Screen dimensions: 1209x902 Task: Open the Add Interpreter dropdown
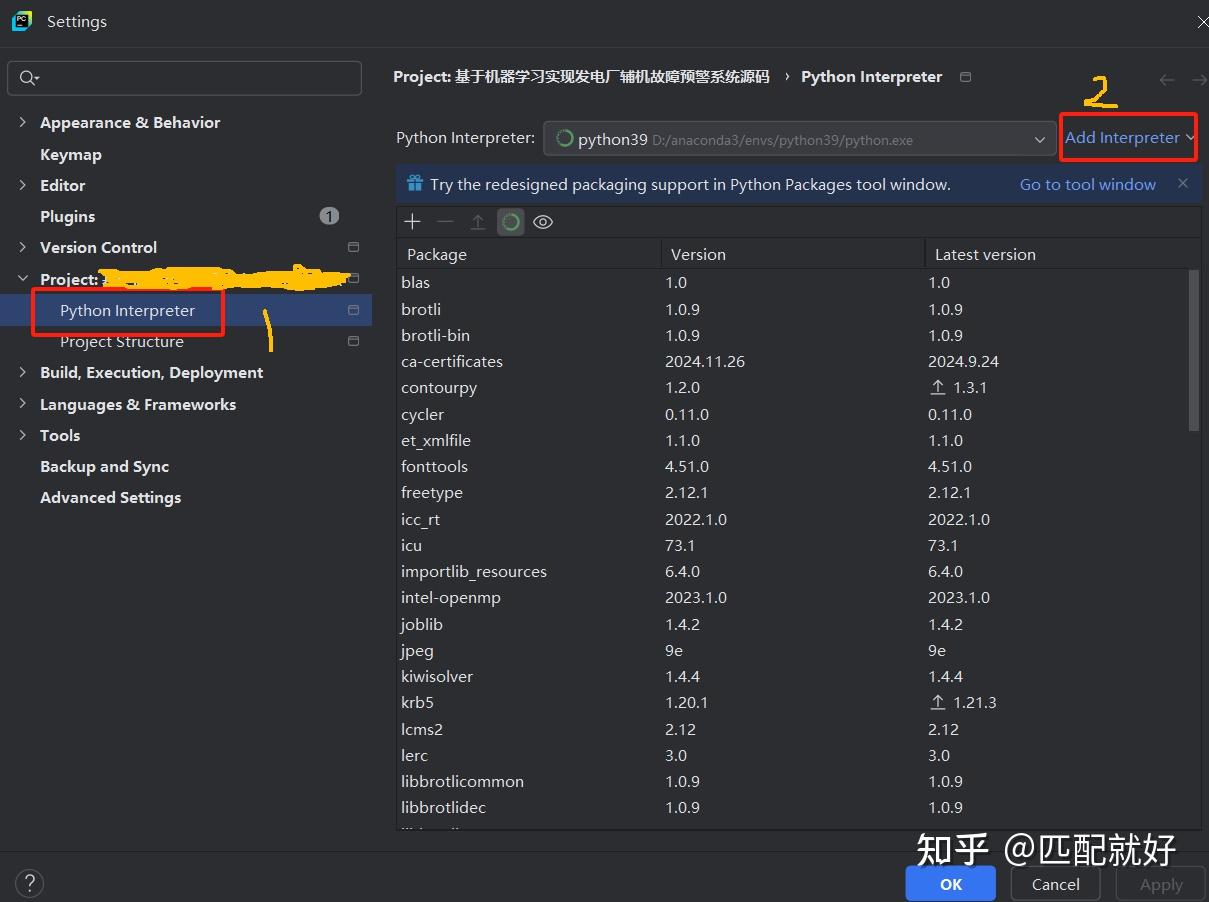coord(1127,137)
